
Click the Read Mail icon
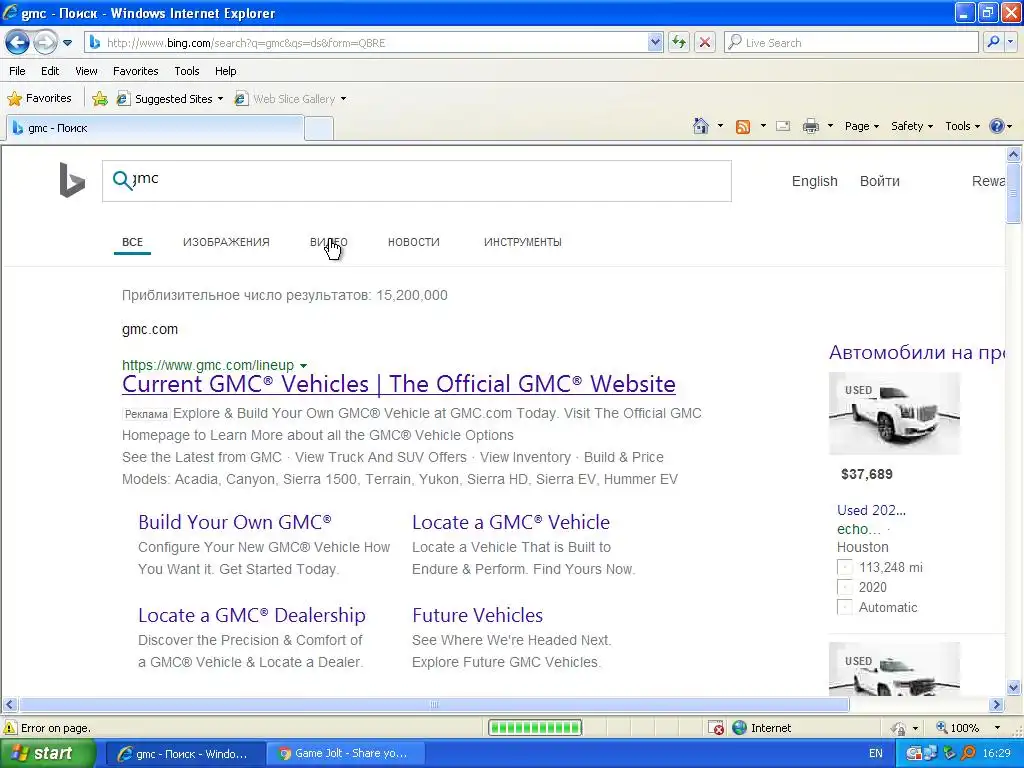783,126
